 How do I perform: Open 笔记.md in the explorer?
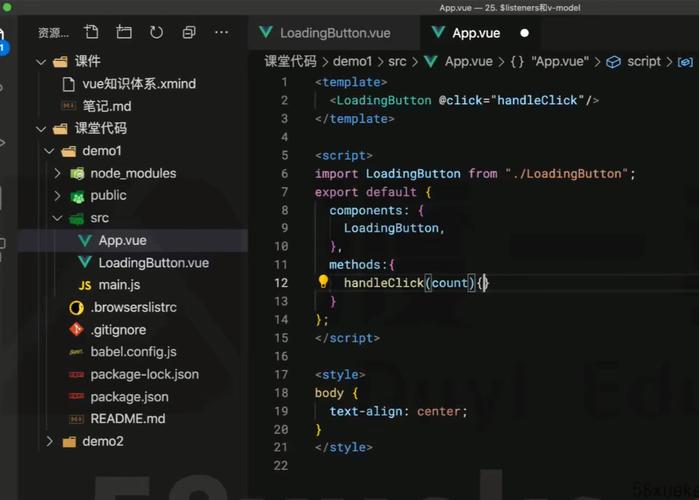107,106
